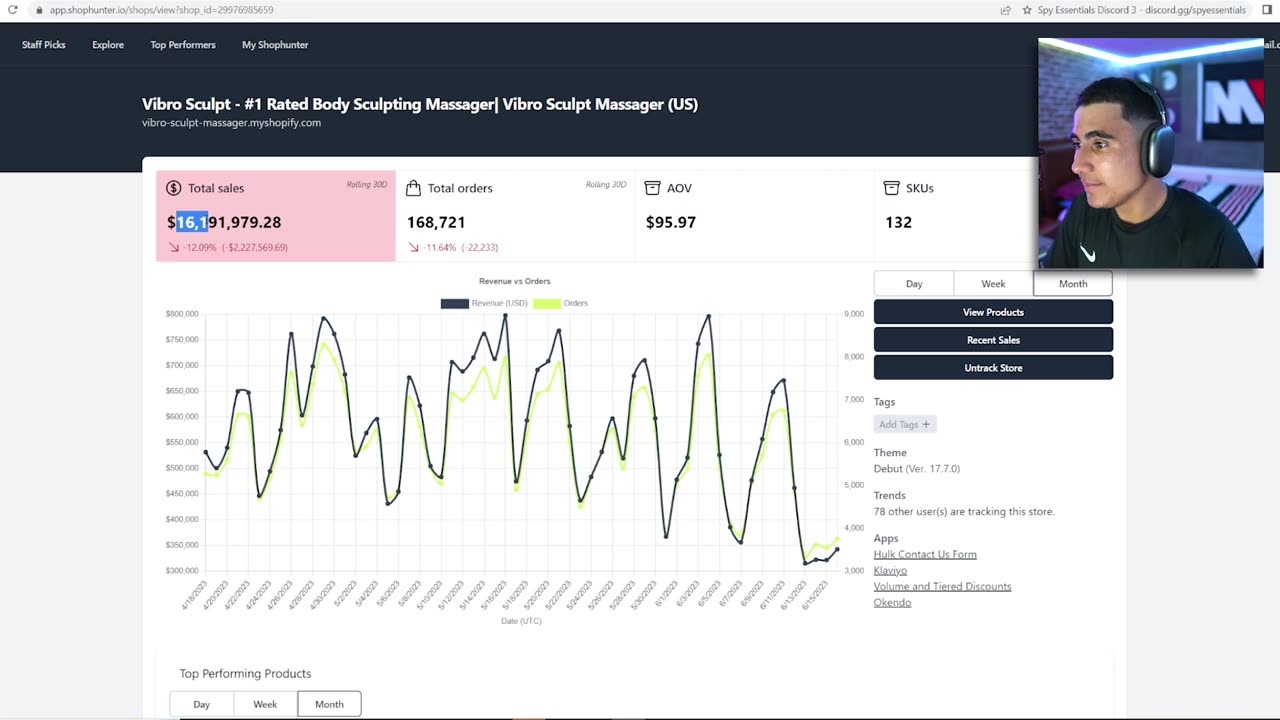Viewport: 1280px width, 720px height.
Task: Open the Klaviyo app link
Action: [890, 570]
